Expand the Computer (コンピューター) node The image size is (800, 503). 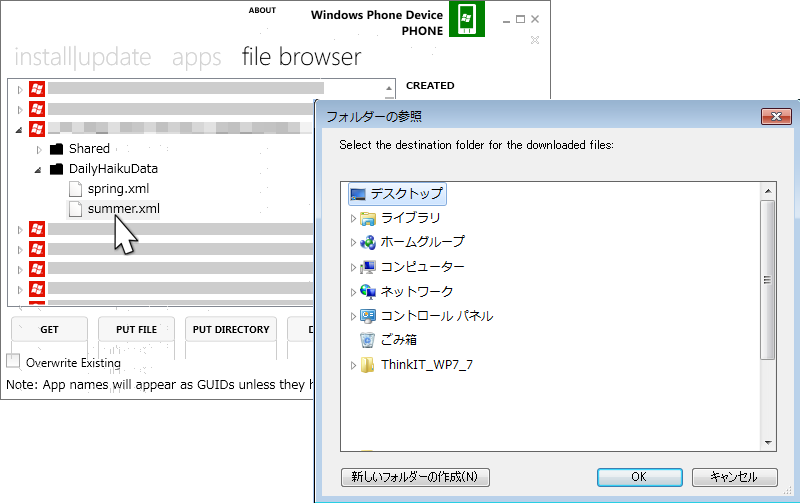[x=353, y=267]
